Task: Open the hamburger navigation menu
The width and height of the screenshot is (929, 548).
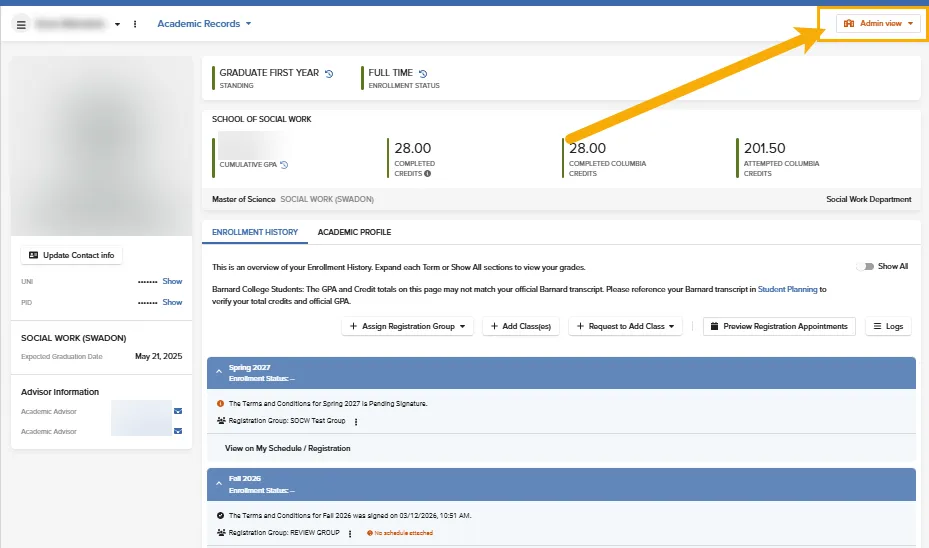Action: tap(21, 24)
